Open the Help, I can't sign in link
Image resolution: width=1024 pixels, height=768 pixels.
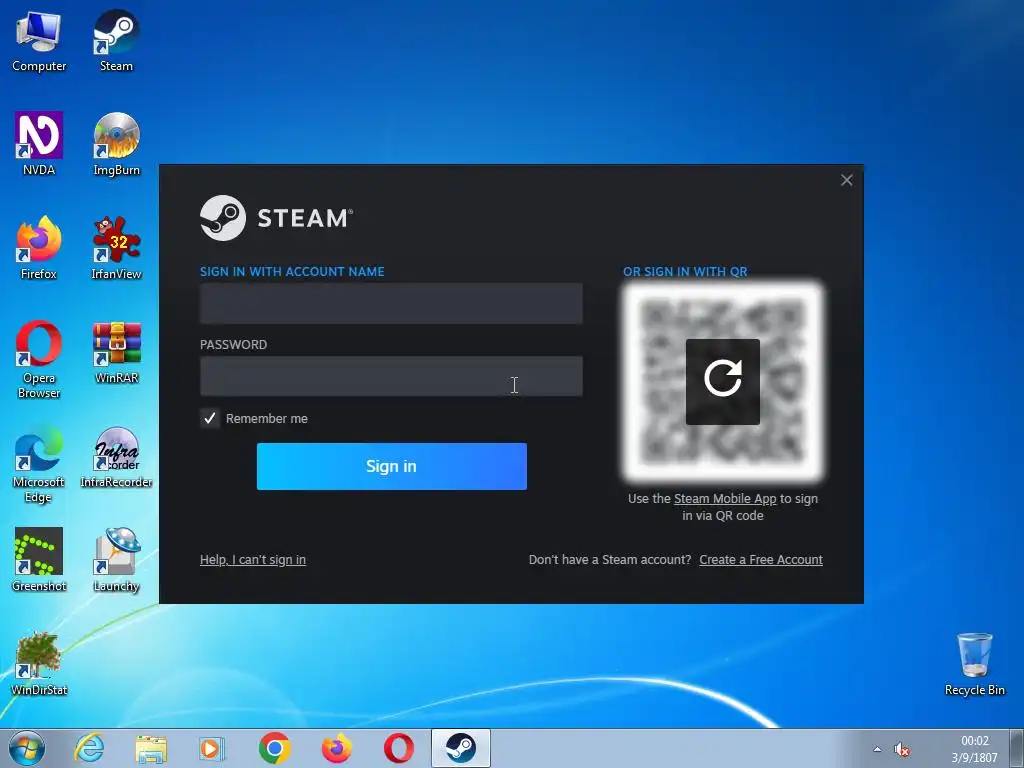coord(253,560)
